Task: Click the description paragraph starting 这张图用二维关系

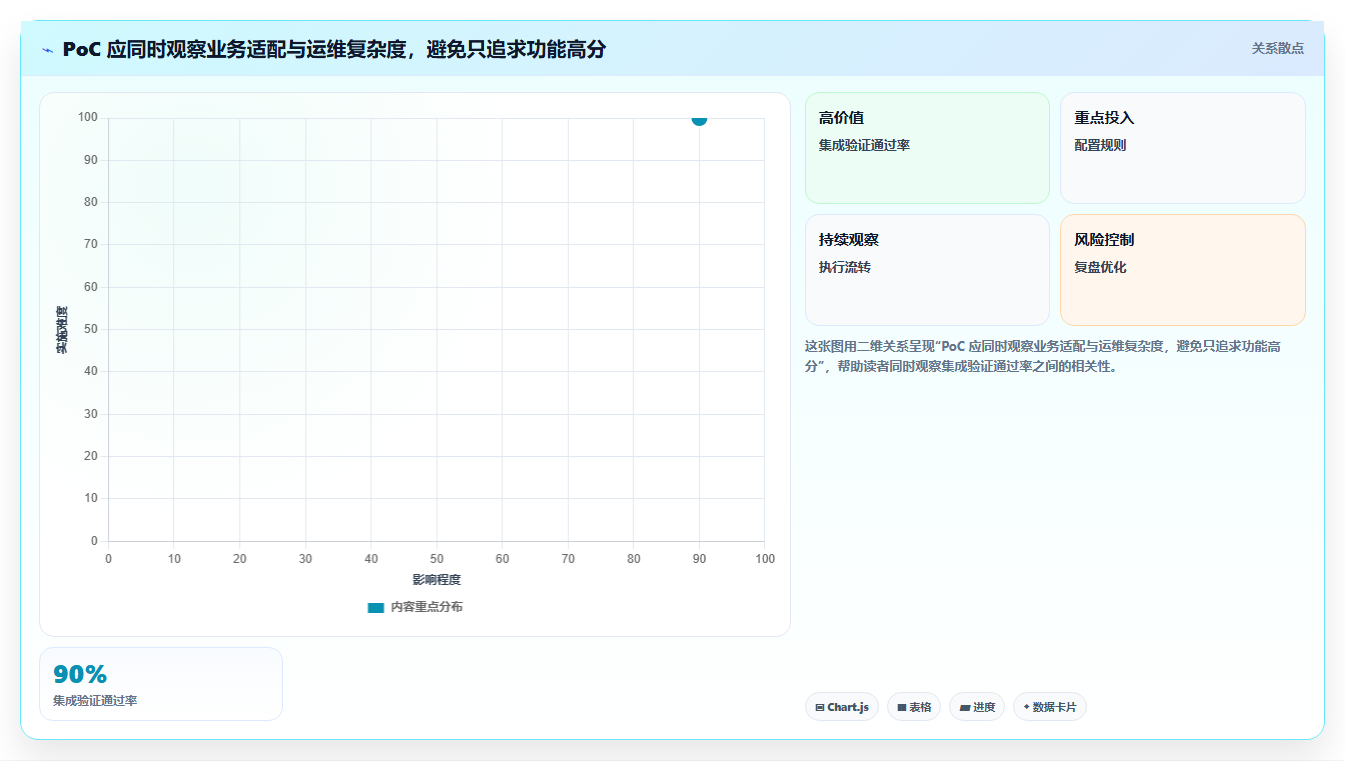Action: pos(1043,356)
